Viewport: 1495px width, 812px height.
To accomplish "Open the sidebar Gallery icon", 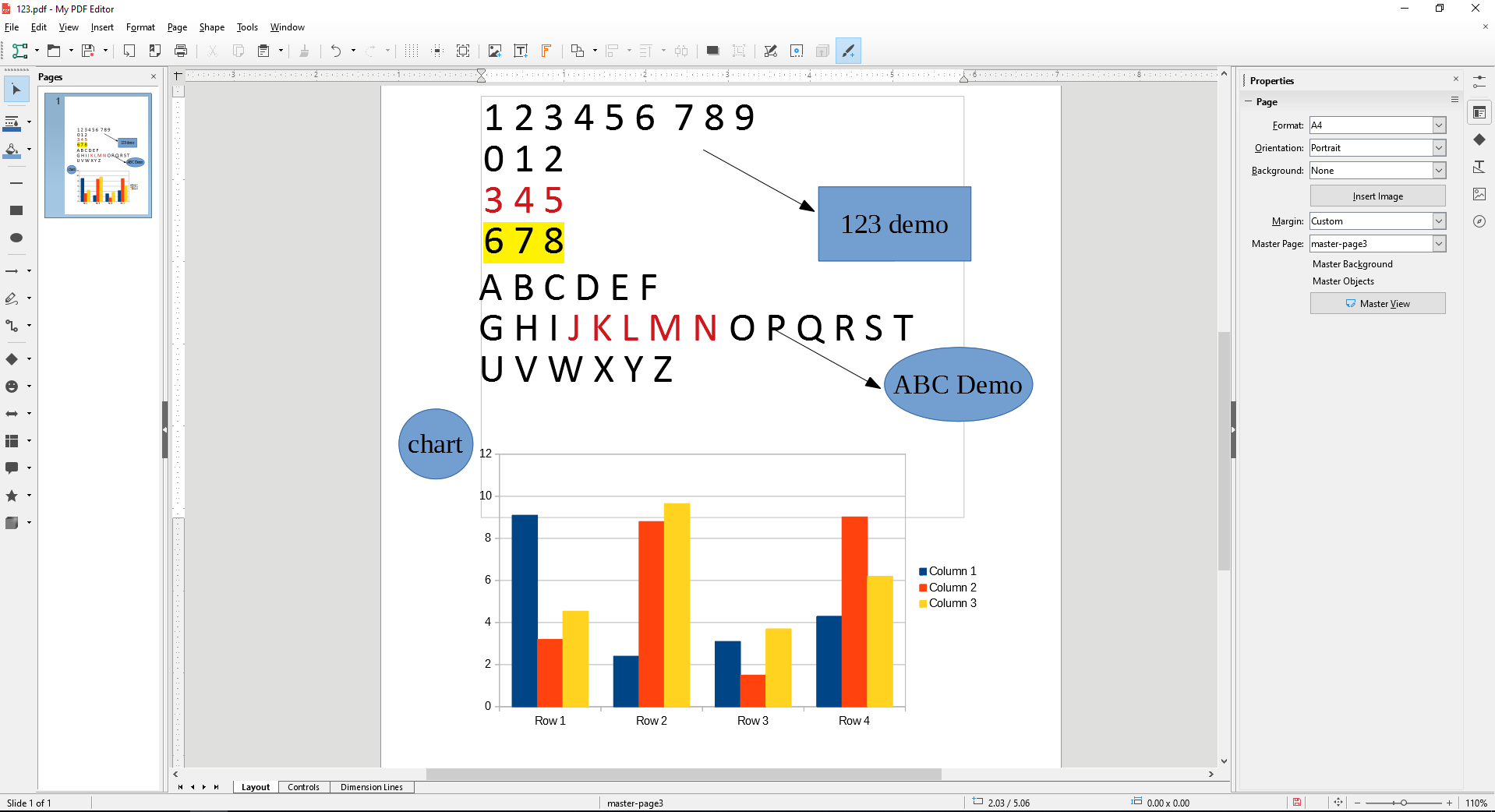I will pyautogui.click(x=1479, y=194).
